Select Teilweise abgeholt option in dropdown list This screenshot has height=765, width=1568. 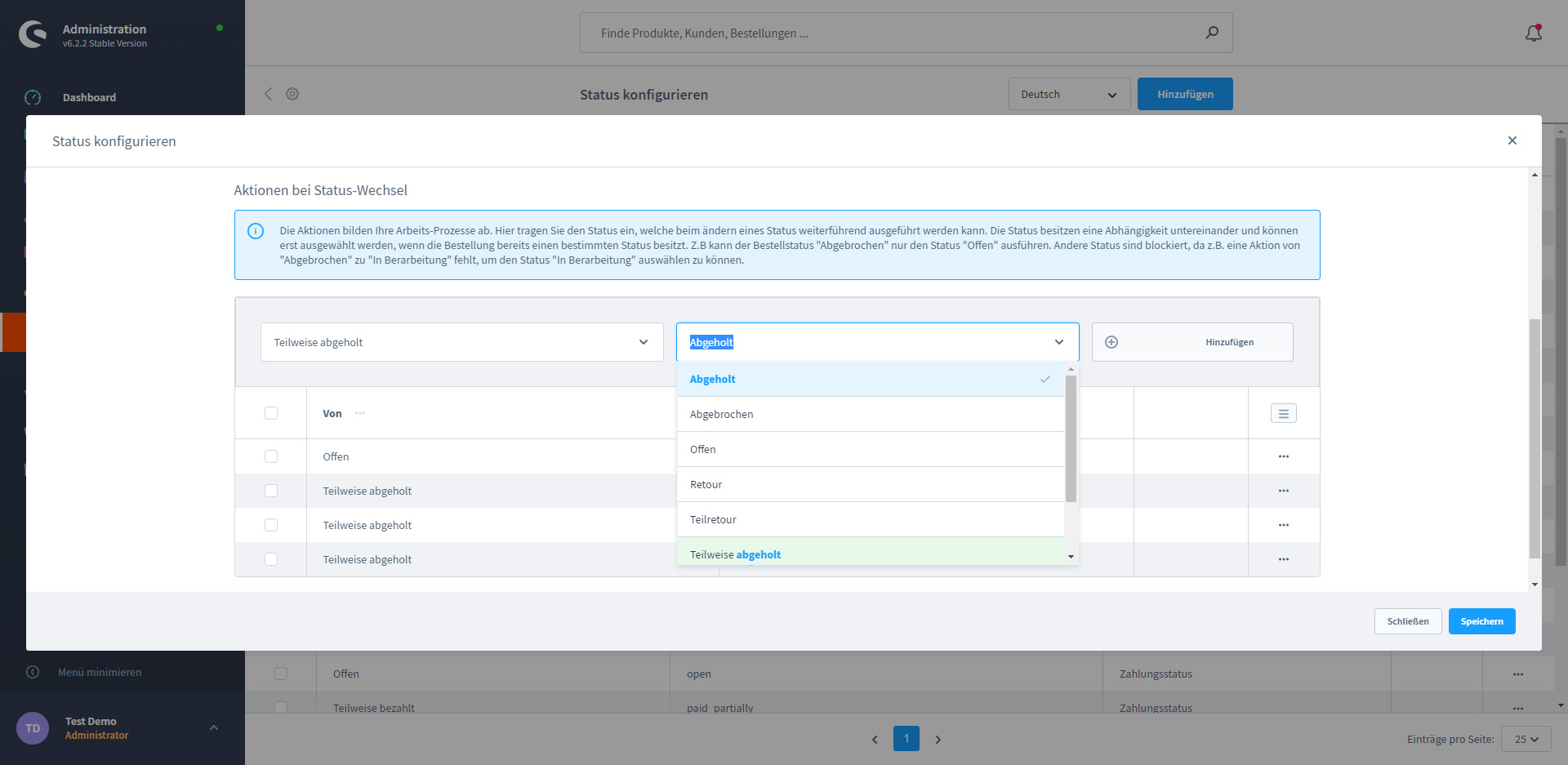871,551
